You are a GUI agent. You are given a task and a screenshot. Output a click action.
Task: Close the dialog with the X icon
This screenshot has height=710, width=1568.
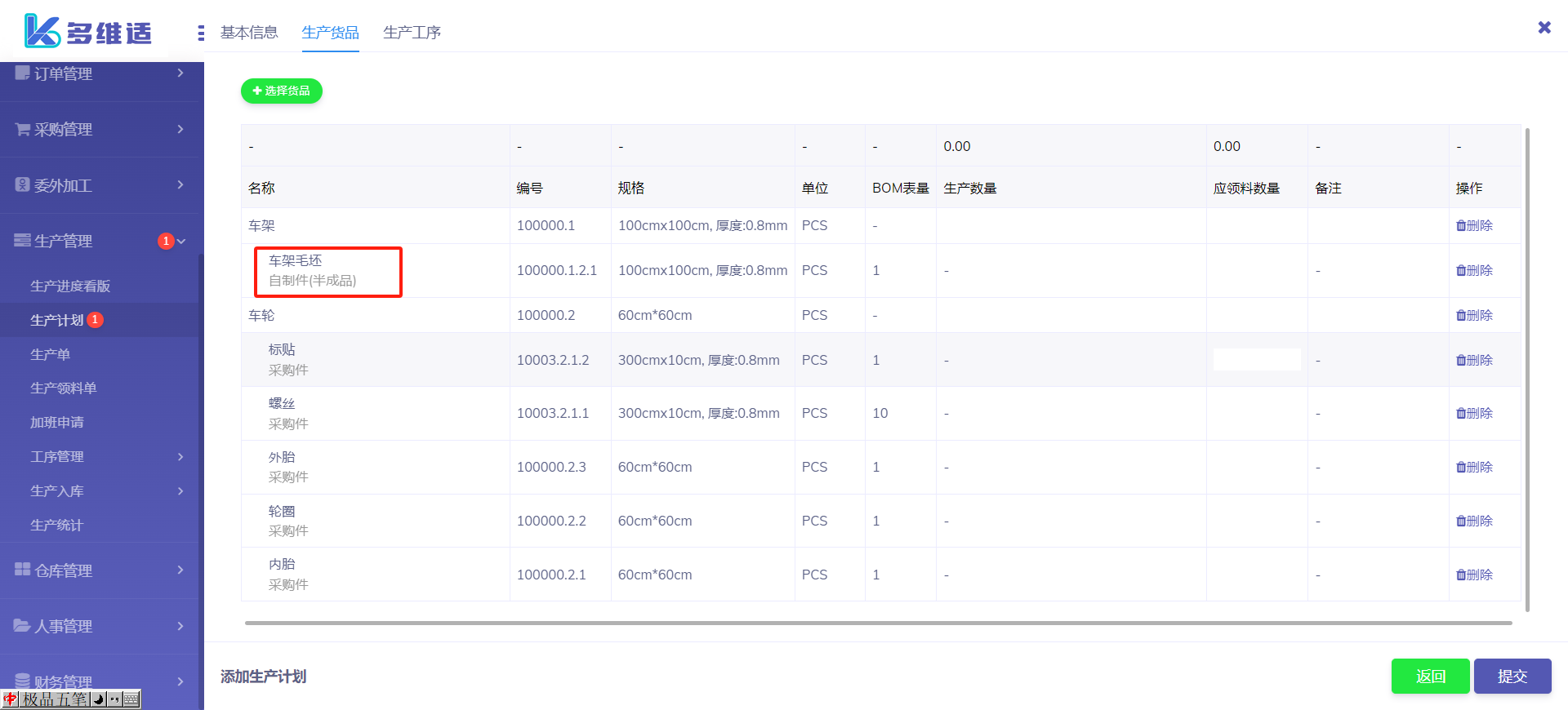[1543, 28]
